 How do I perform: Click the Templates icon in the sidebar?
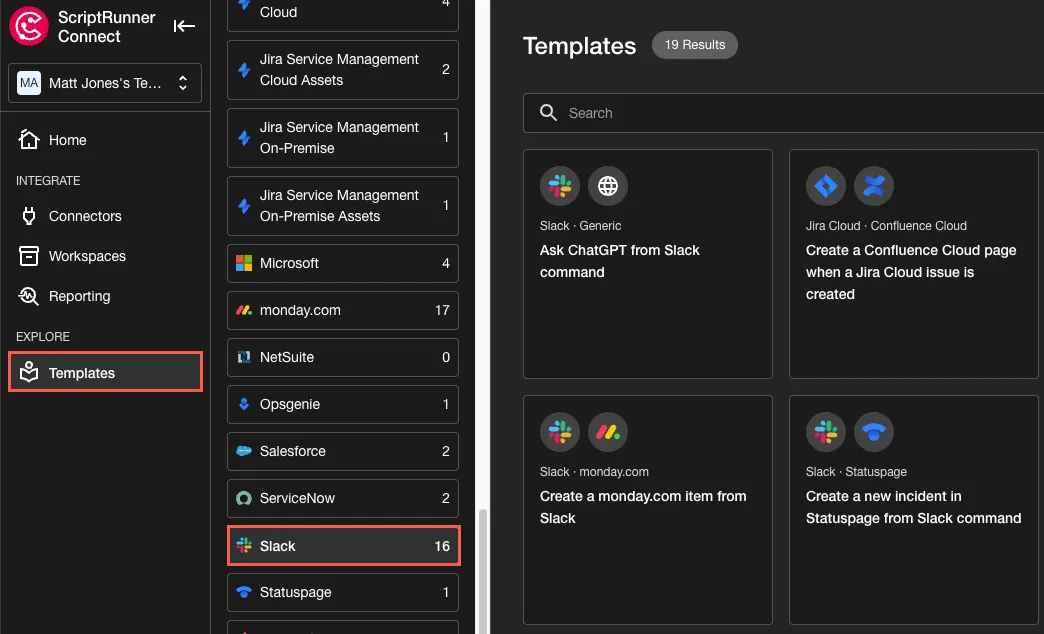[x=29, y=372]
